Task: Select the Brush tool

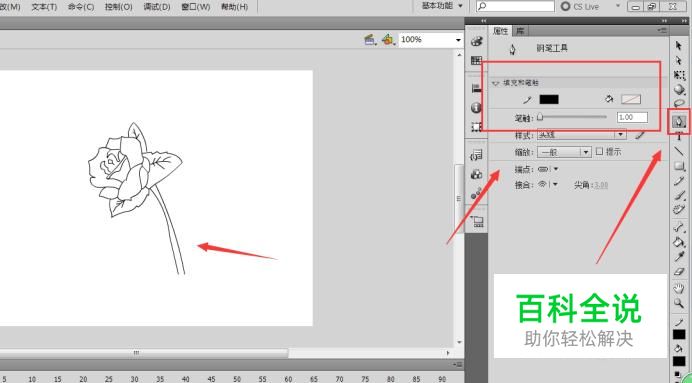Action: (x=679, y=195)
